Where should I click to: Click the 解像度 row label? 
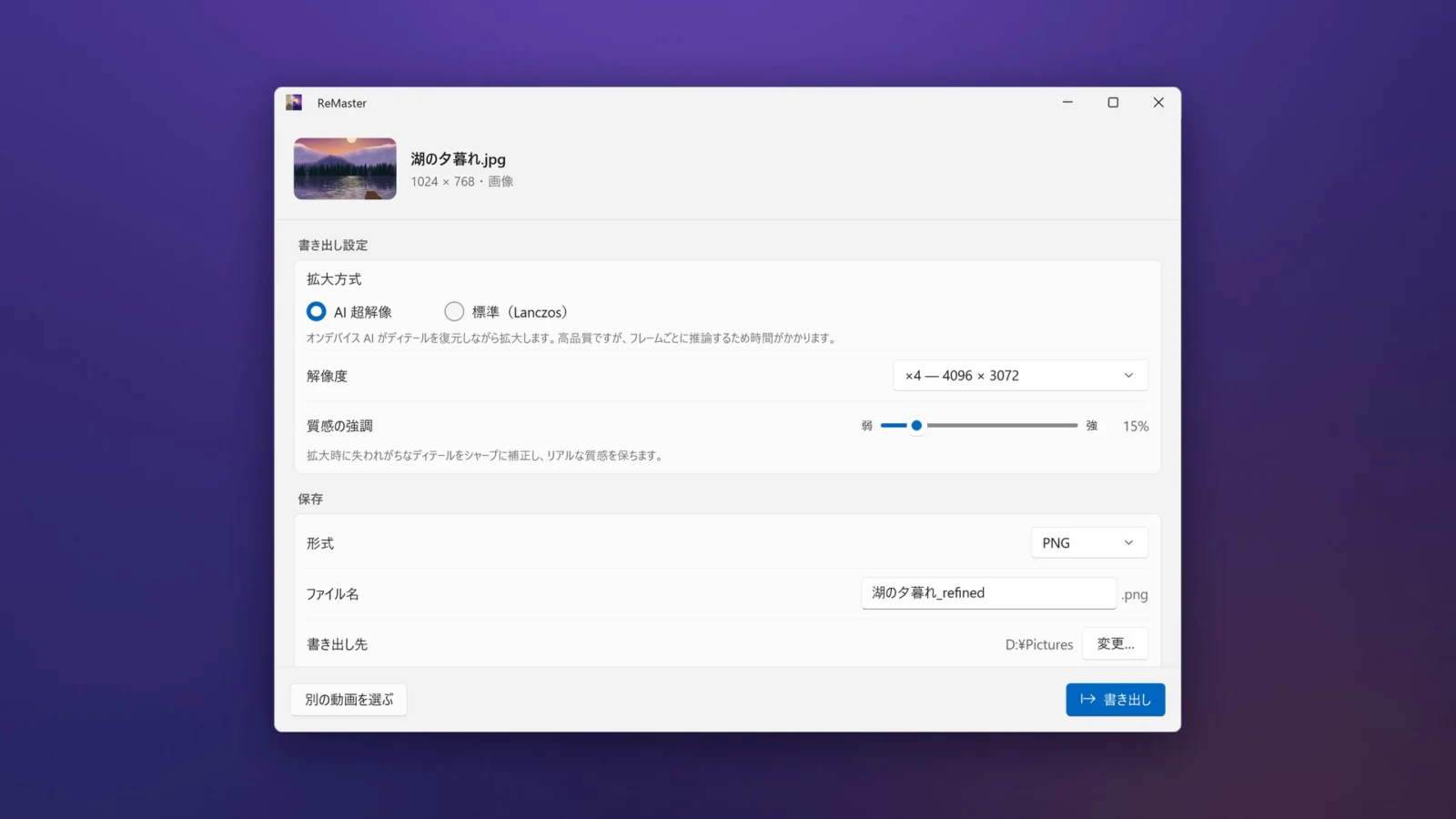327,376
